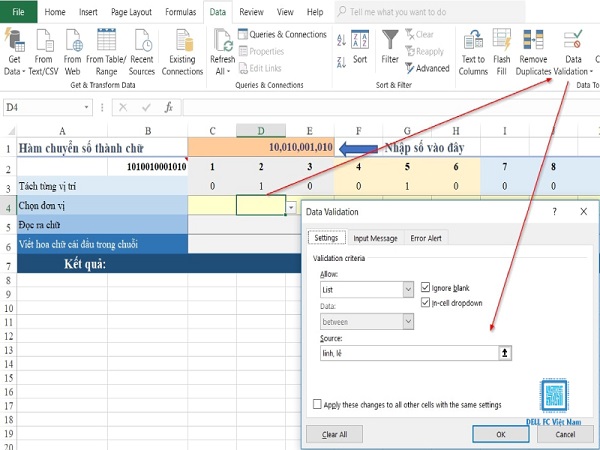Click cell 'Chọn đơn vị'
The height and width of the screenshot is (450, 600).
tap(102, 205)
